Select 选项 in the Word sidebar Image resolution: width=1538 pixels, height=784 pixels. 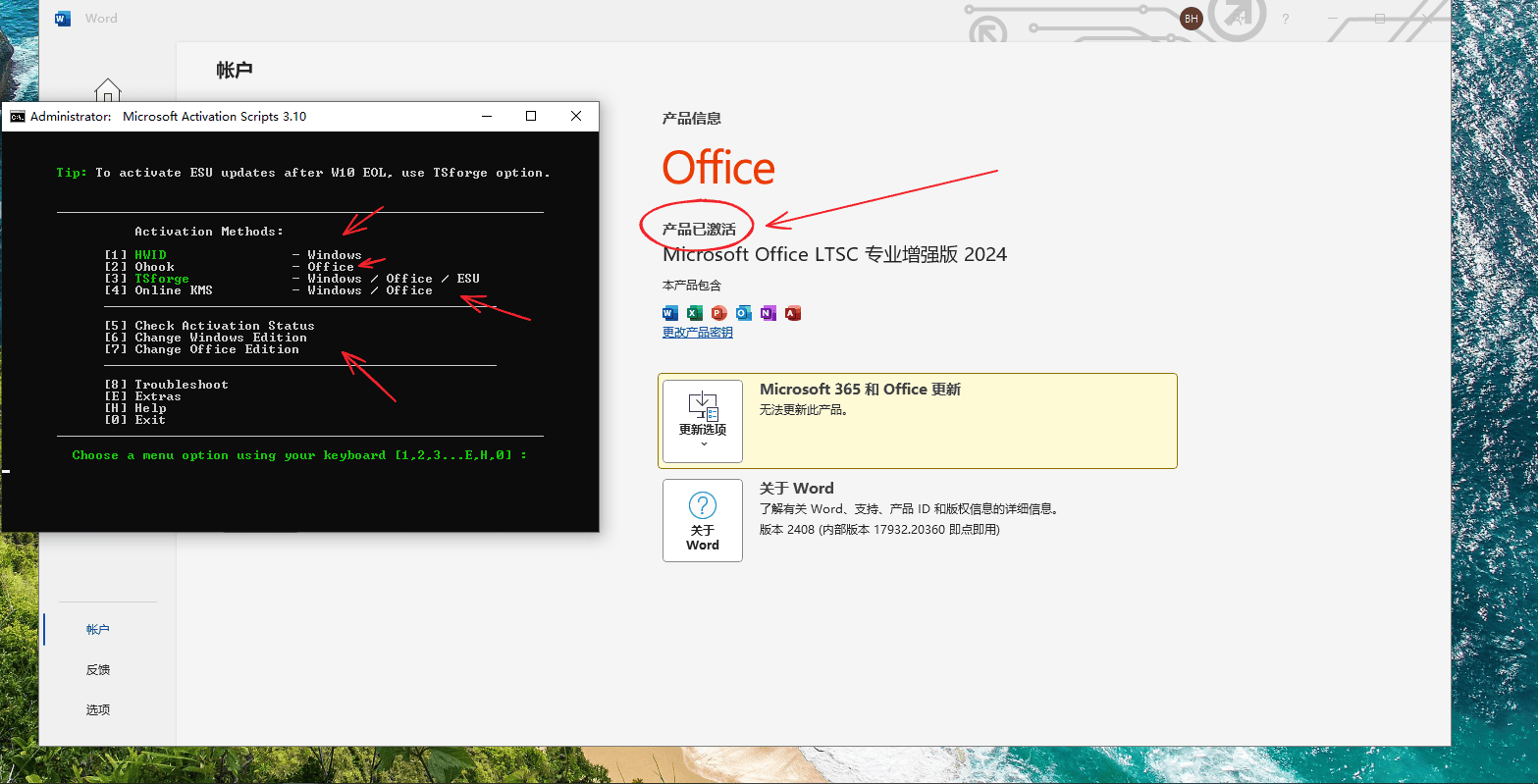[98, 710]
